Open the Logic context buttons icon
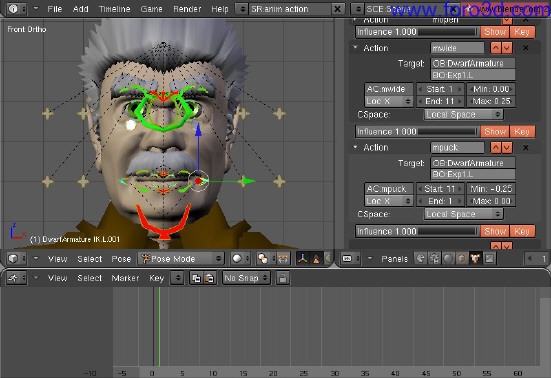 pos(420,259)
